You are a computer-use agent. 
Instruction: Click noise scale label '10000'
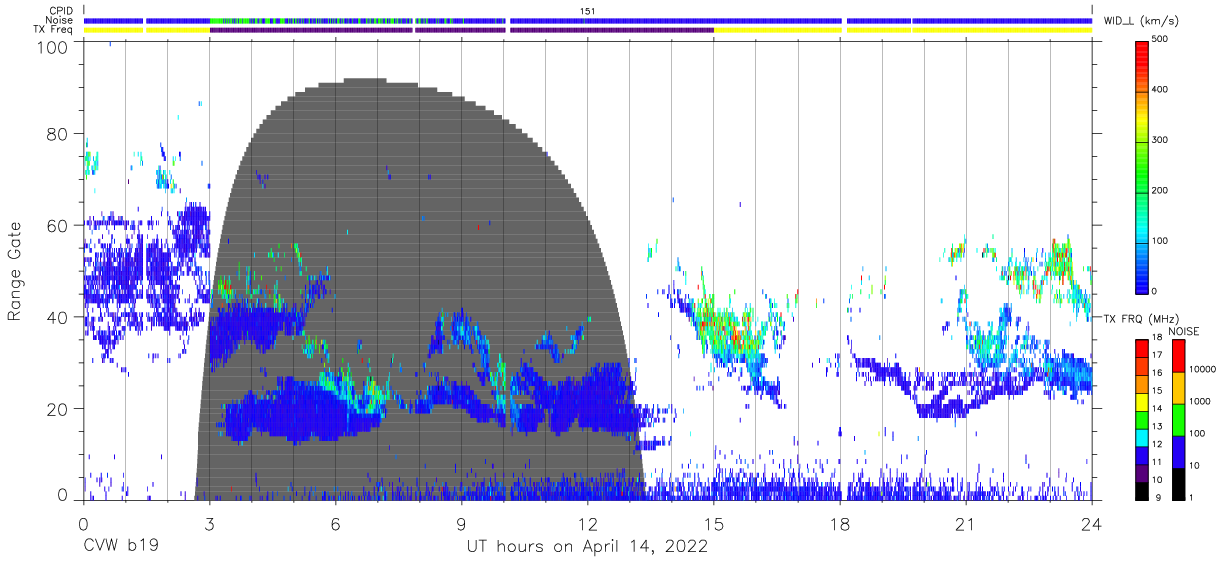[x=1203, y=371]
